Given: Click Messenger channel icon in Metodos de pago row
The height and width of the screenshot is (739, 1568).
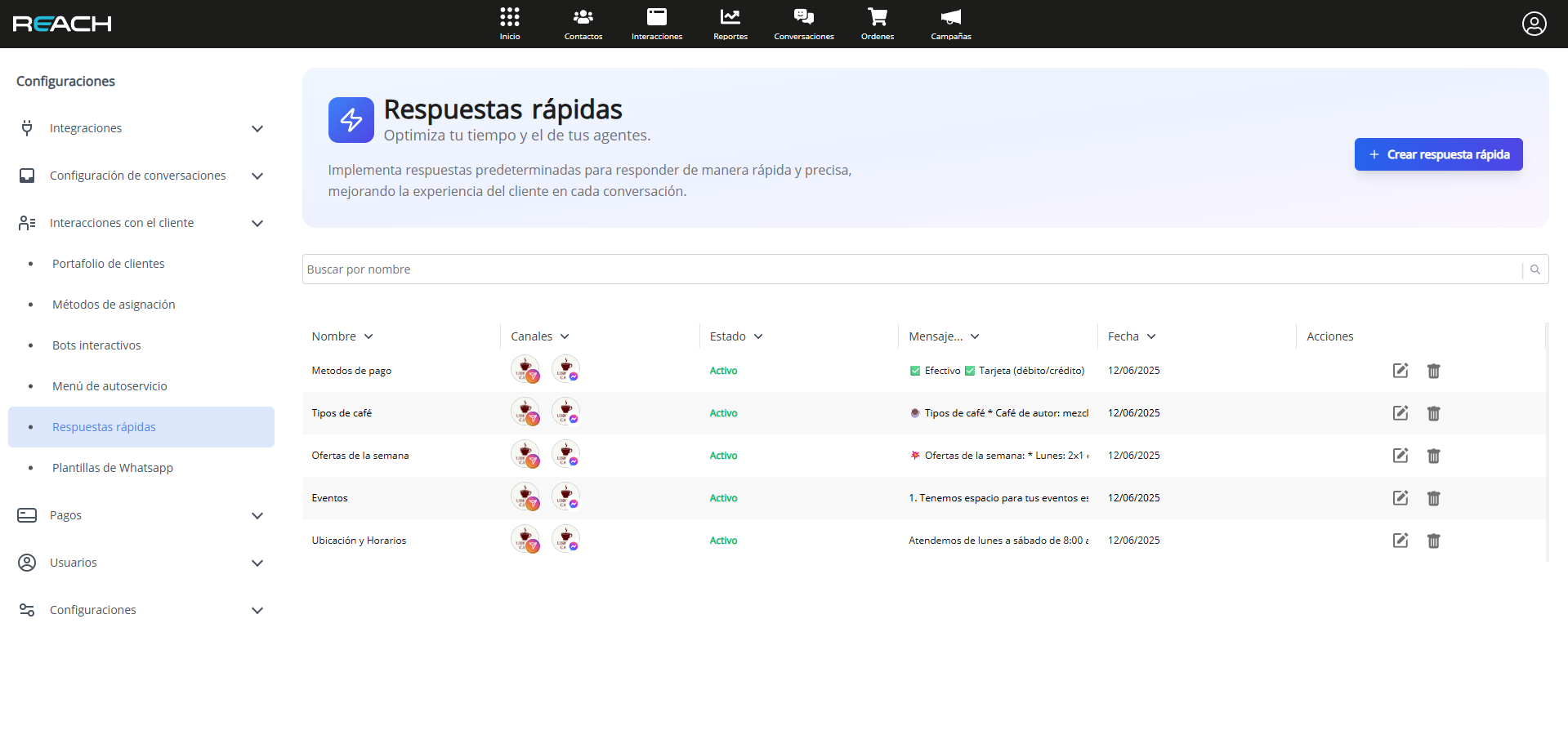Looking at the screenshot, I should coord(565,369).
